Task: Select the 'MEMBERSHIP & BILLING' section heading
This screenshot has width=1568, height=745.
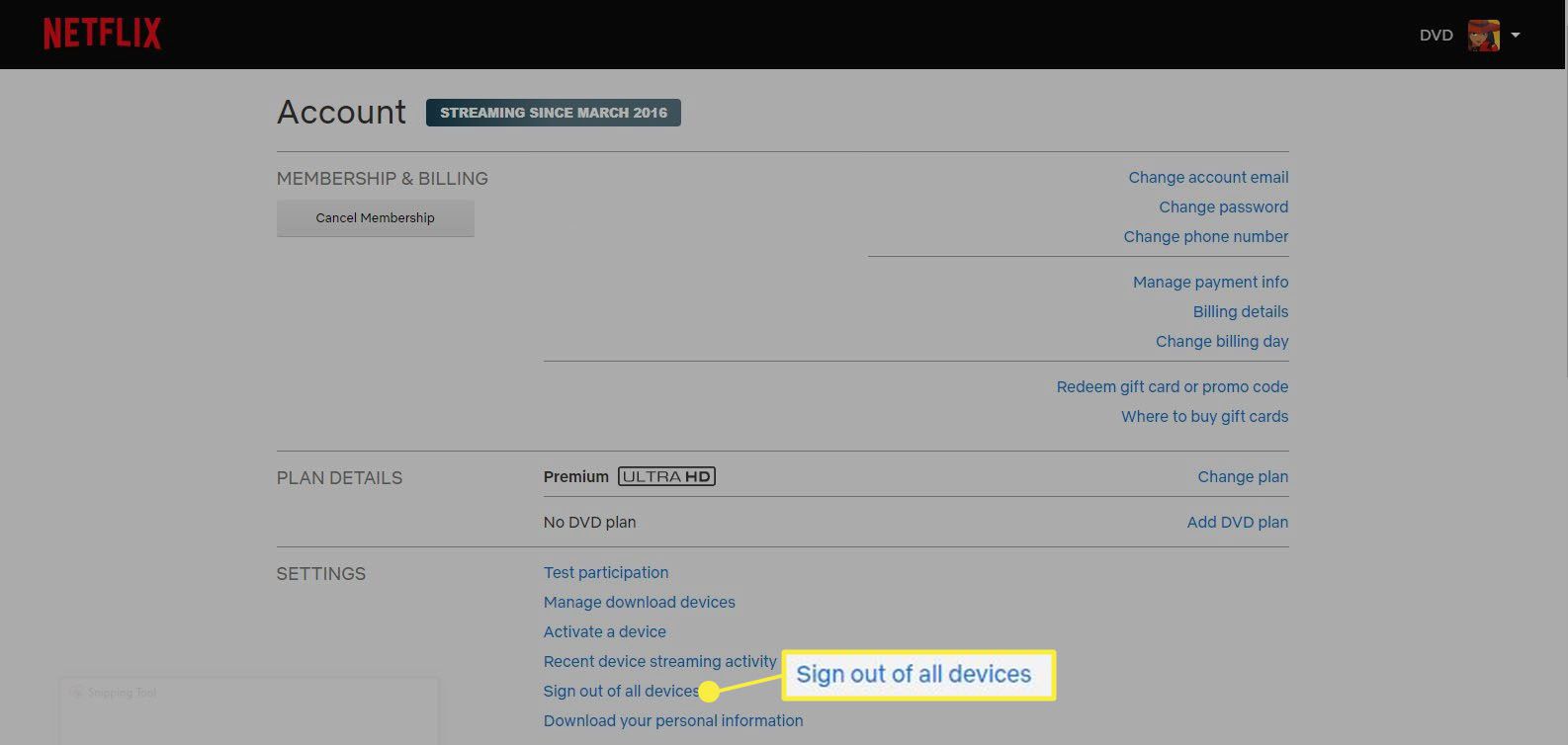Action: click(x=383, y=179)
